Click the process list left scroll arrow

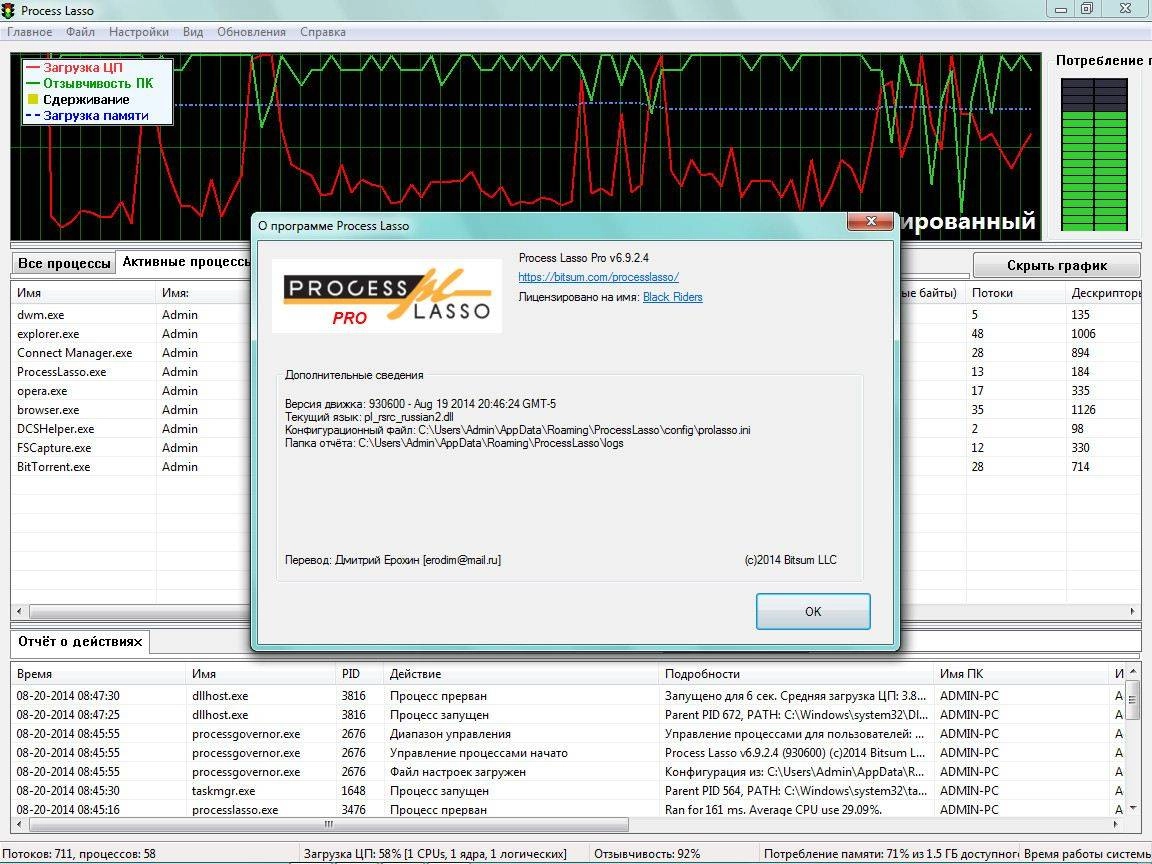[19, 611]
